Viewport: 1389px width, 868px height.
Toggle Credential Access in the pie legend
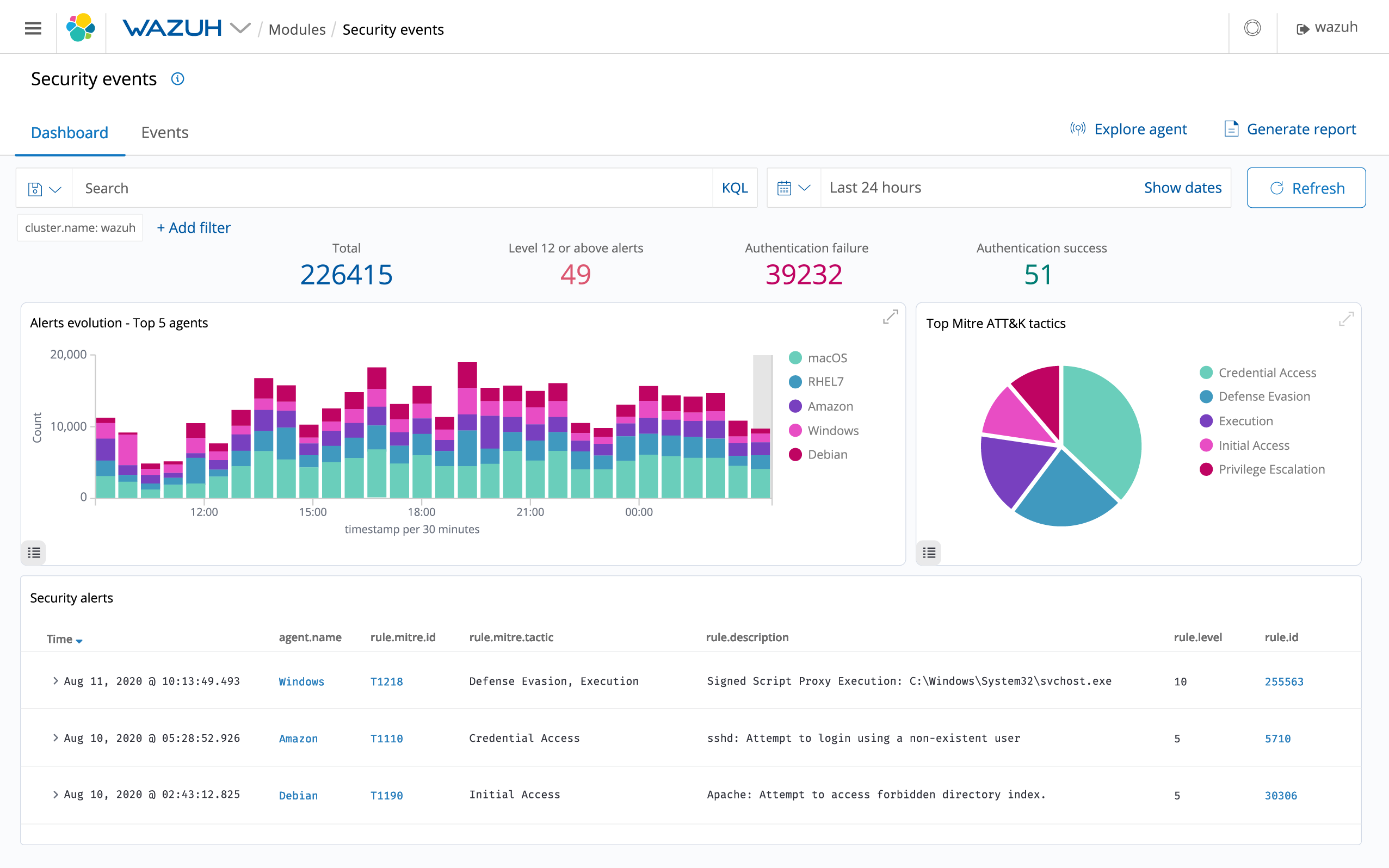click(1267, 373)
